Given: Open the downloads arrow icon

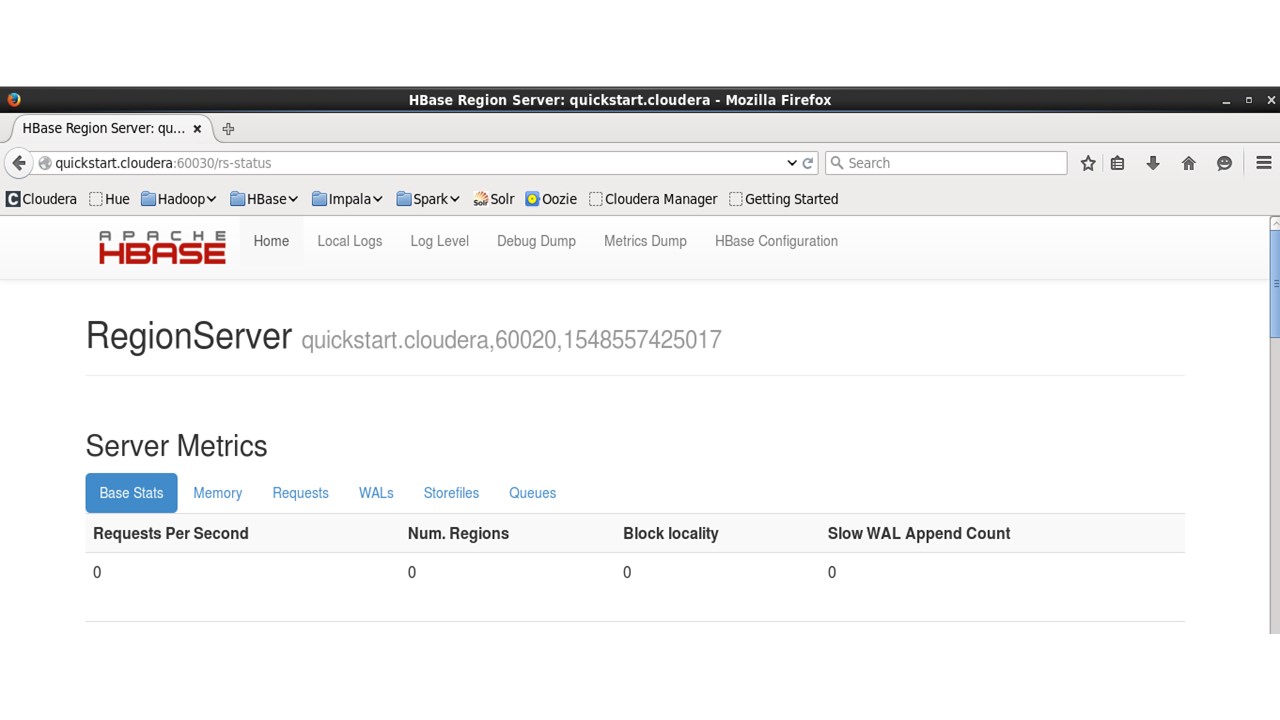Looking at the screenshot, I should [x=1153, y=163].
